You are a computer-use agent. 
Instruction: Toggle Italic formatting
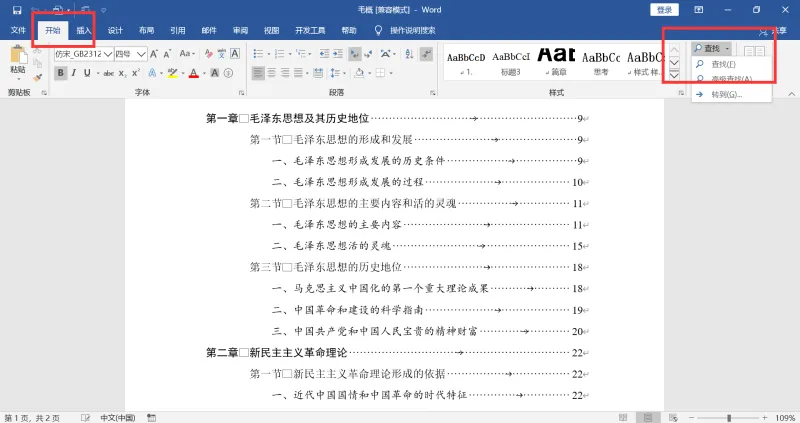pos(74,73)
